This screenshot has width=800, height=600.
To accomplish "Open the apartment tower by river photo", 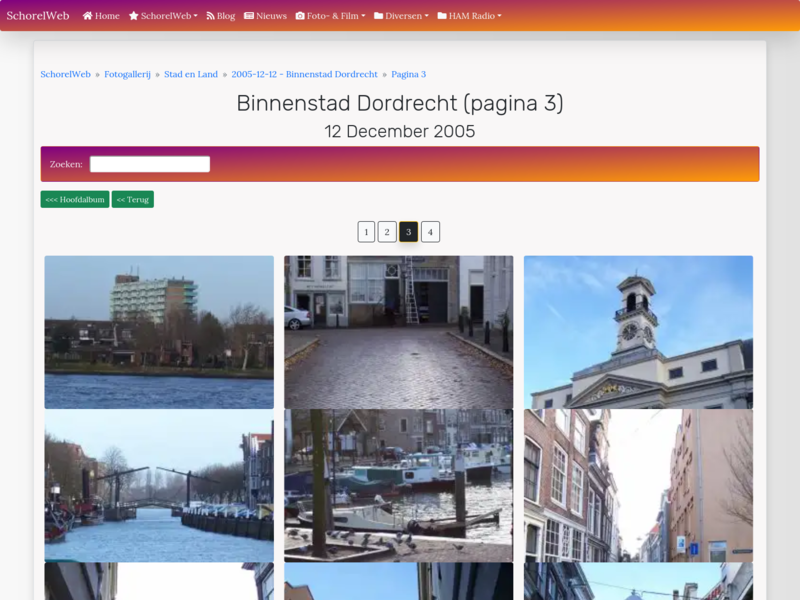I will 159,332.
